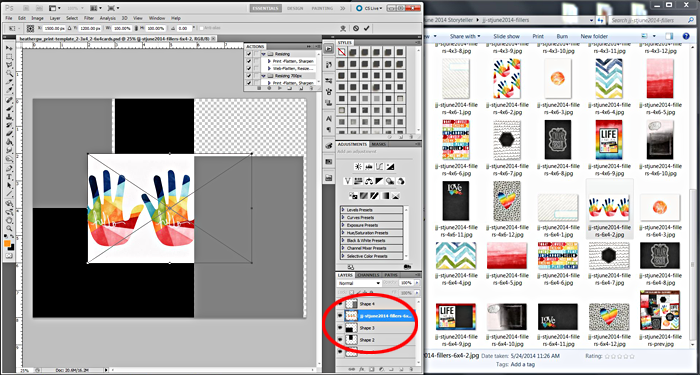
Task: Open the Normal blend mode dropdown
Action: [359, 283]
